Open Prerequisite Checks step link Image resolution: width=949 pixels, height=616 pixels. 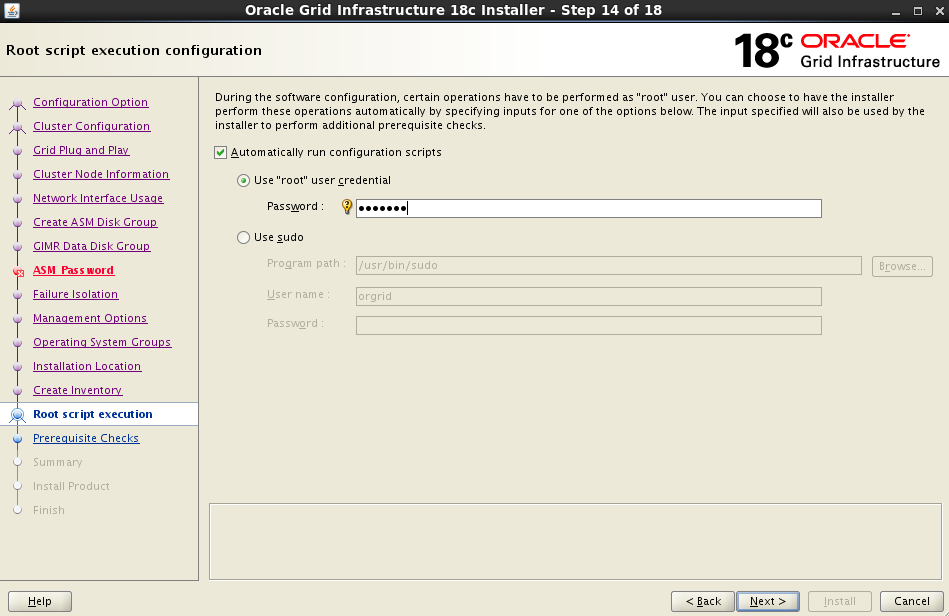point(86,438)
